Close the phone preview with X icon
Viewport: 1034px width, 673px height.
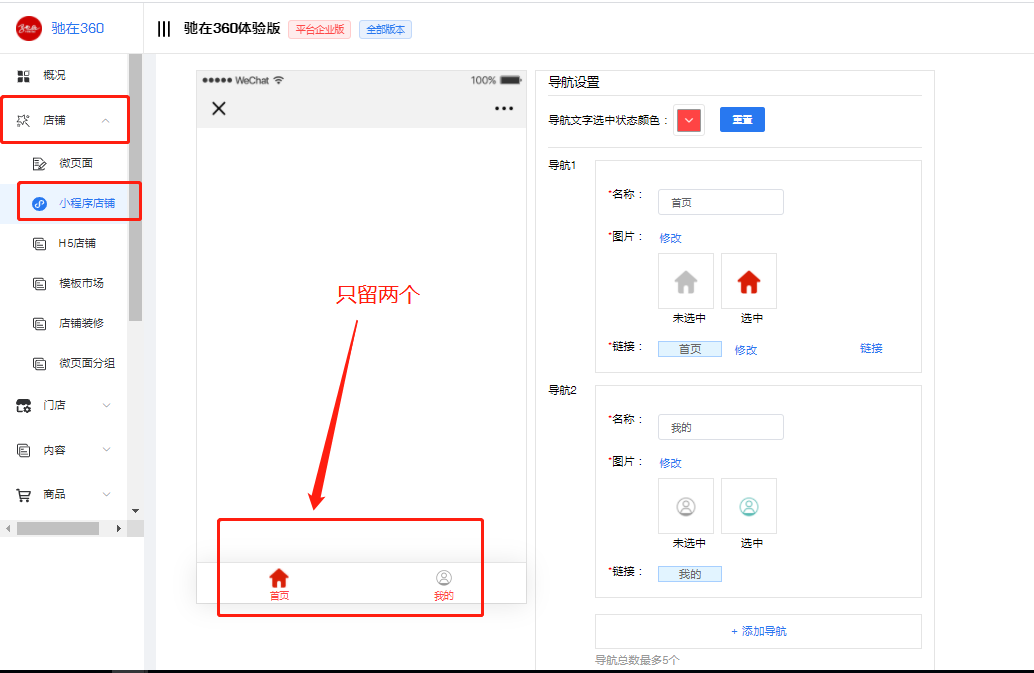pyautogui.click(x=219, y=108)
